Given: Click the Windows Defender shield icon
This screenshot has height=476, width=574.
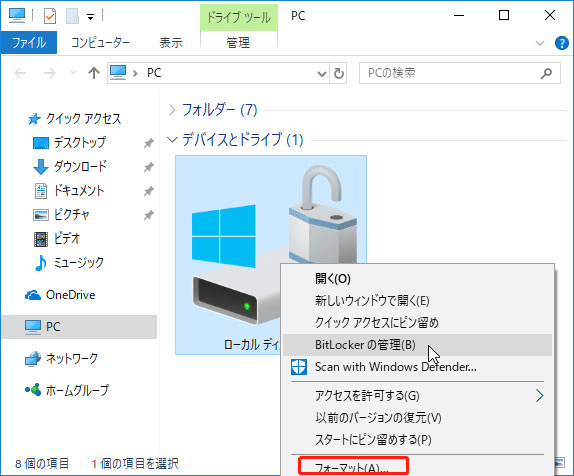Looking at the screenshot, I should pyautogui.click(x=299, y=367).
